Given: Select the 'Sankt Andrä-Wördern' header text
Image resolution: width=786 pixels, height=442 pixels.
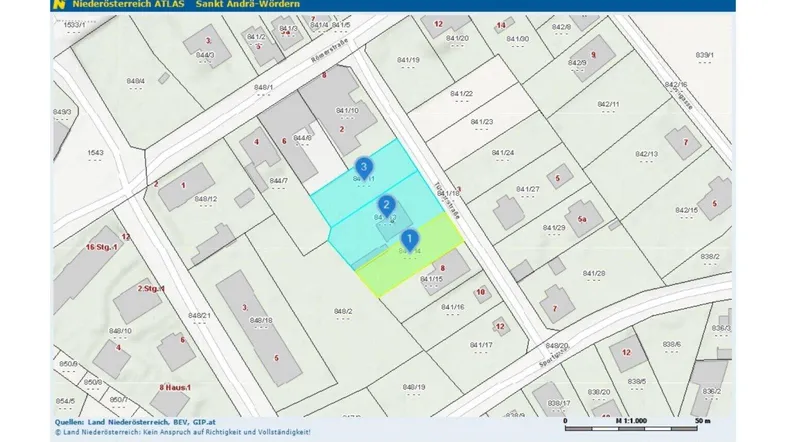Looking at the screenshot, I should (248, 4).
